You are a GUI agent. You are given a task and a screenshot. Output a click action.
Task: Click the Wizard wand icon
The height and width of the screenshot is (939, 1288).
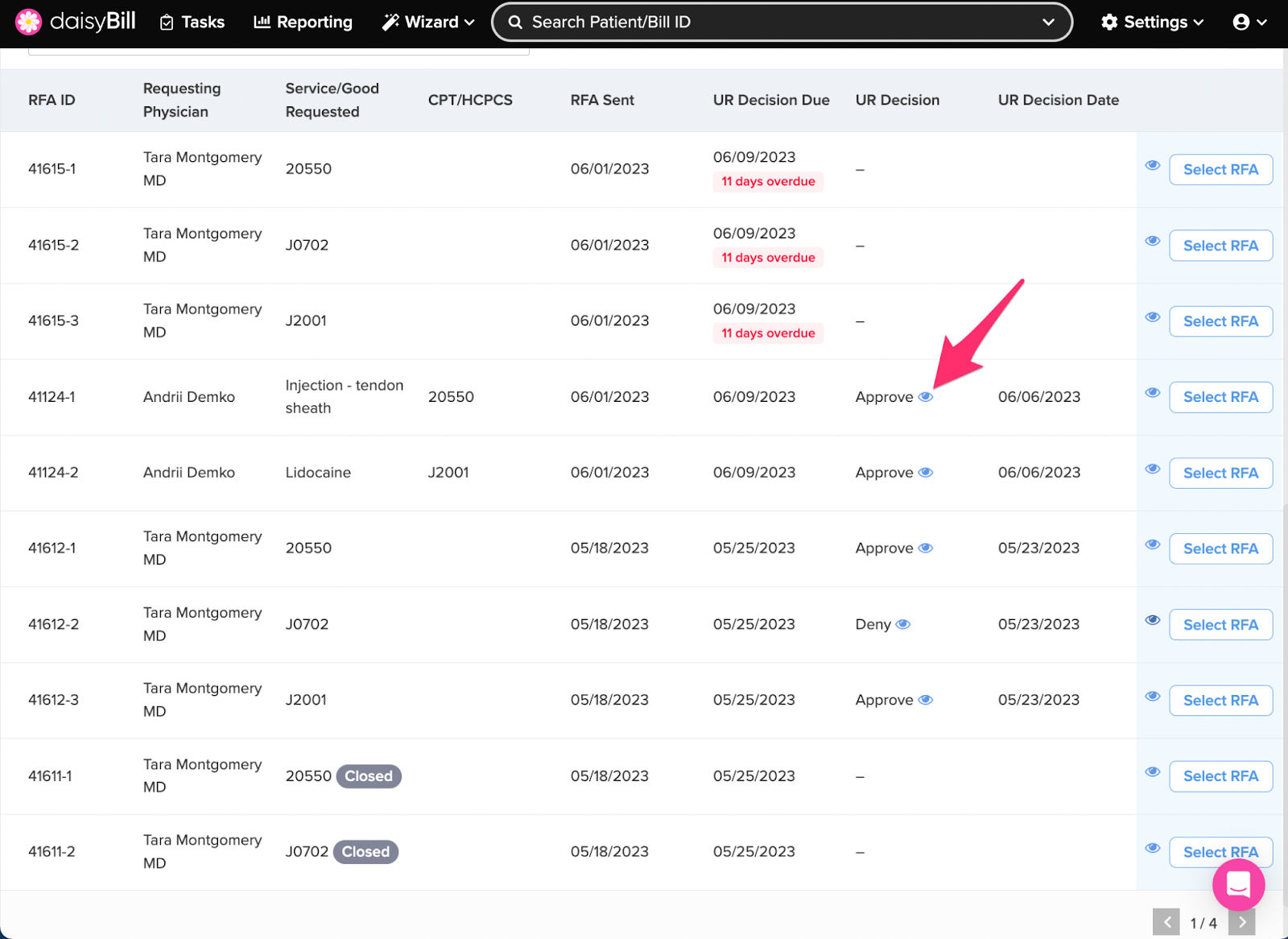pos(390,22)
